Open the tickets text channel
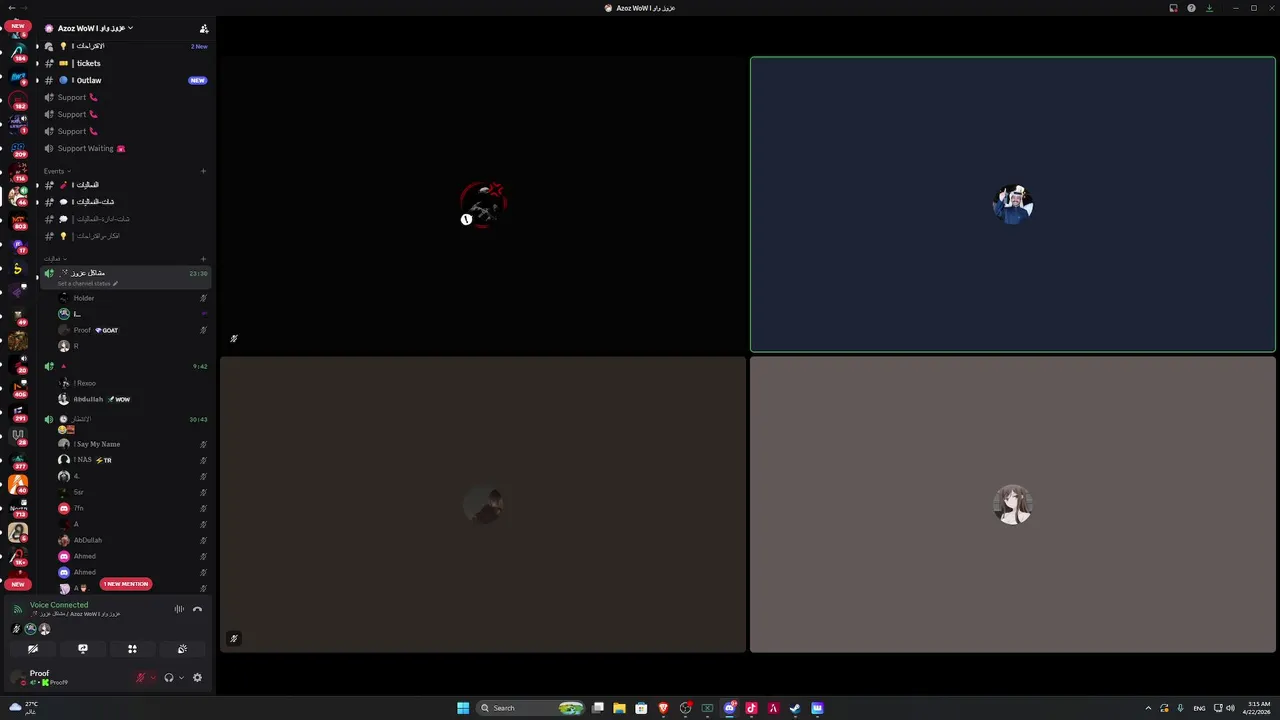The image size is (1280, 720). click(125, 63)
